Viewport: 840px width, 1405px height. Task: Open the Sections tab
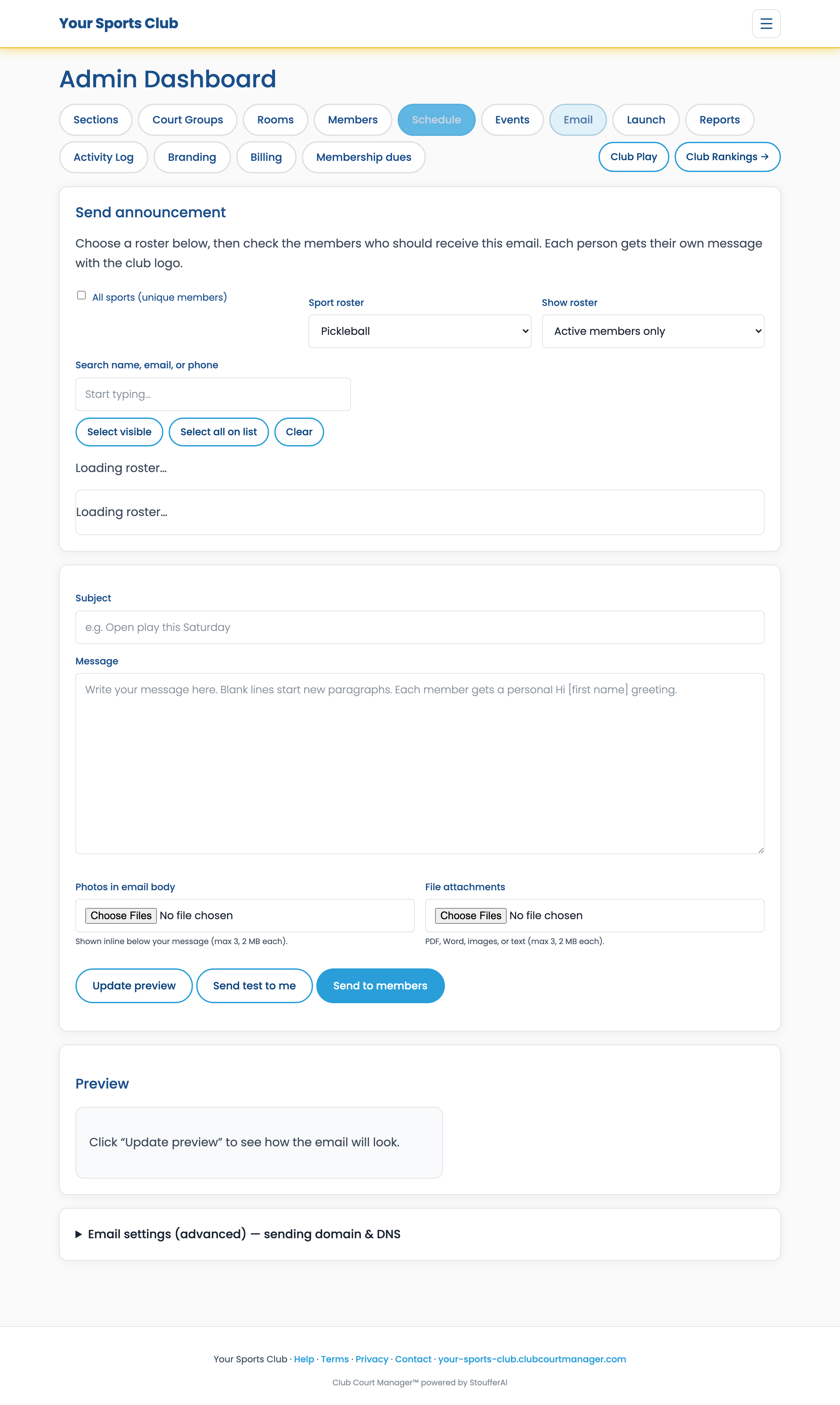(x=96, y=119)
